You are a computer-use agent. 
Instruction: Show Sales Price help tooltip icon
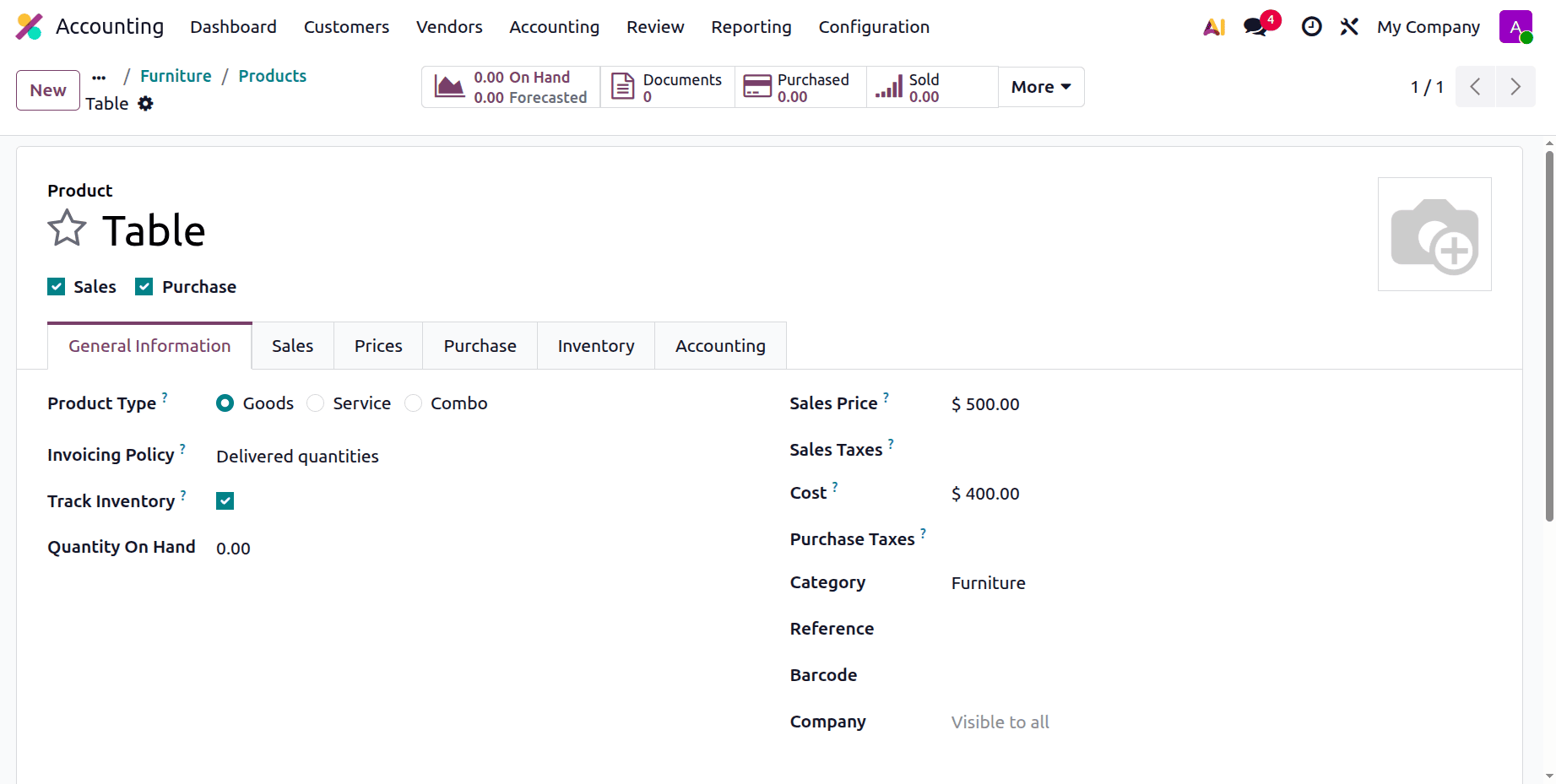pyautogui.click(x=886, y=397)
